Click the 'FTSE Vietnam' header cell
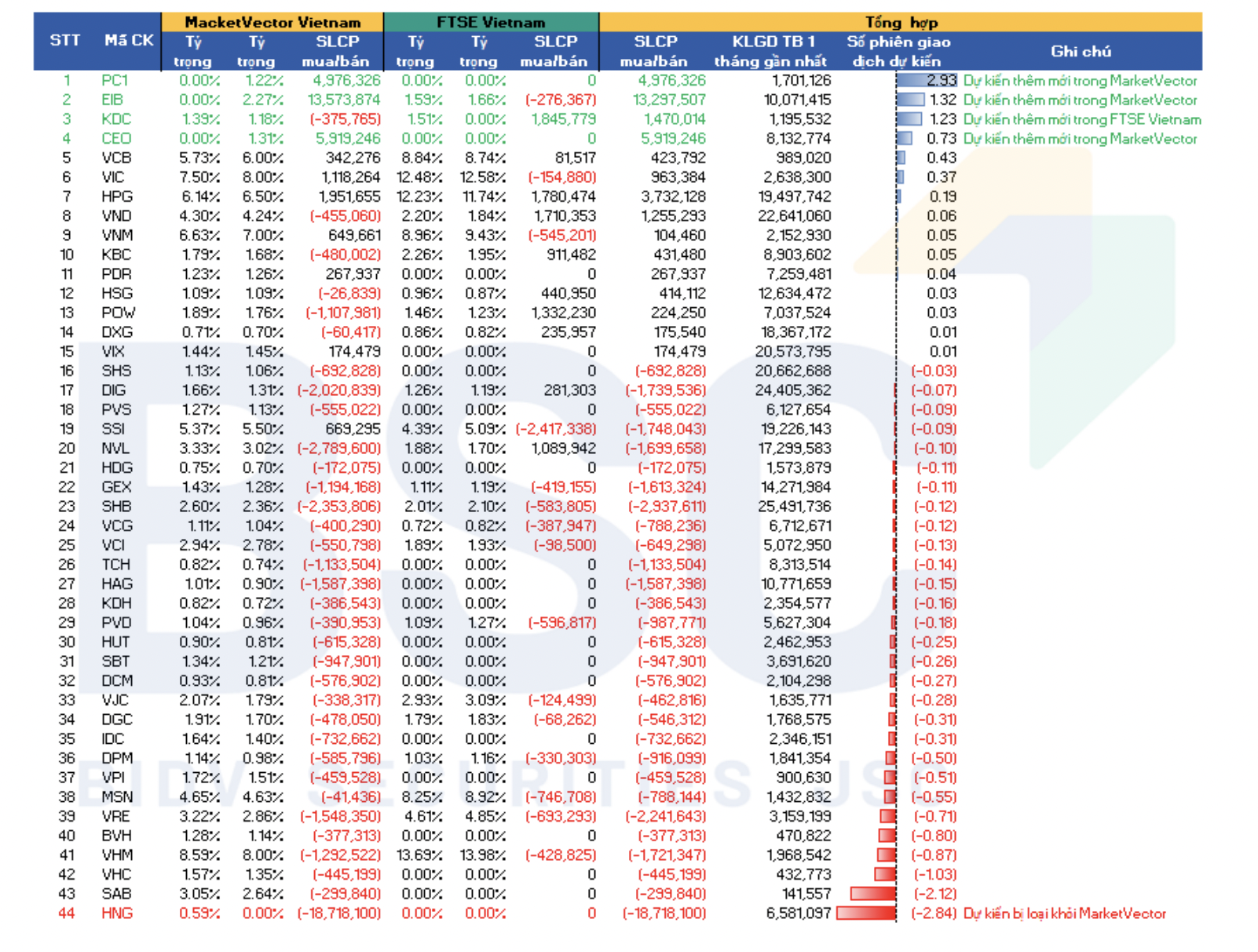Screen dimensions: 1258x952 (491, 22)
